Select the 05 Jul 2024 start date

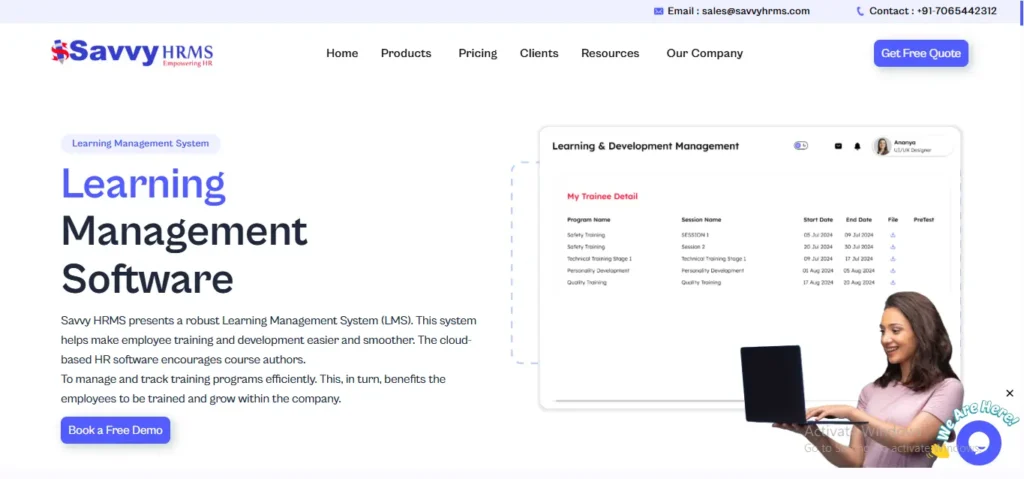(x=818, y=235)
